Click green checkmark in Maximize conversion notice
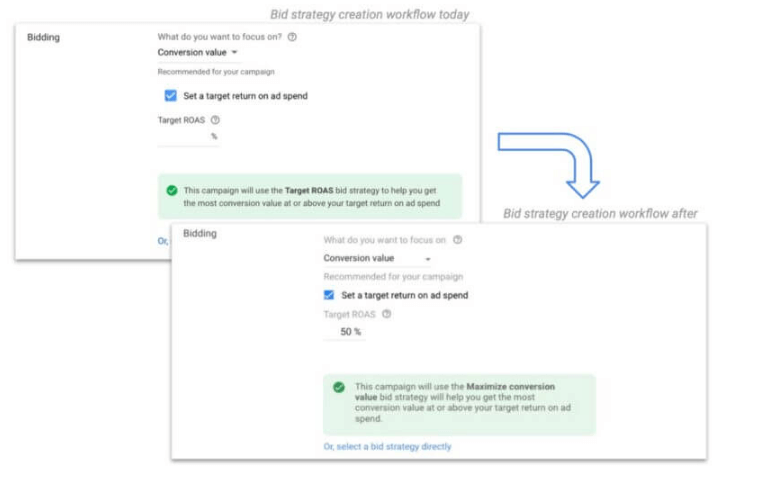Screen dimensions: 780x478 [x=339, y=387]
